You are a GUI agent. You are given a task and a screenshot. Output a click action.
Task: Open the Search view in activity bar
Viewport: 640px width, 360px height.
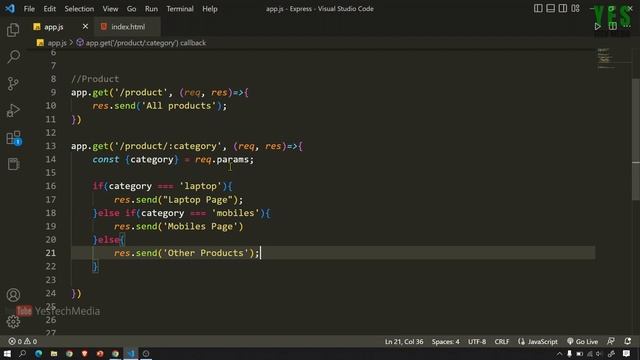[x=13, y=57]
